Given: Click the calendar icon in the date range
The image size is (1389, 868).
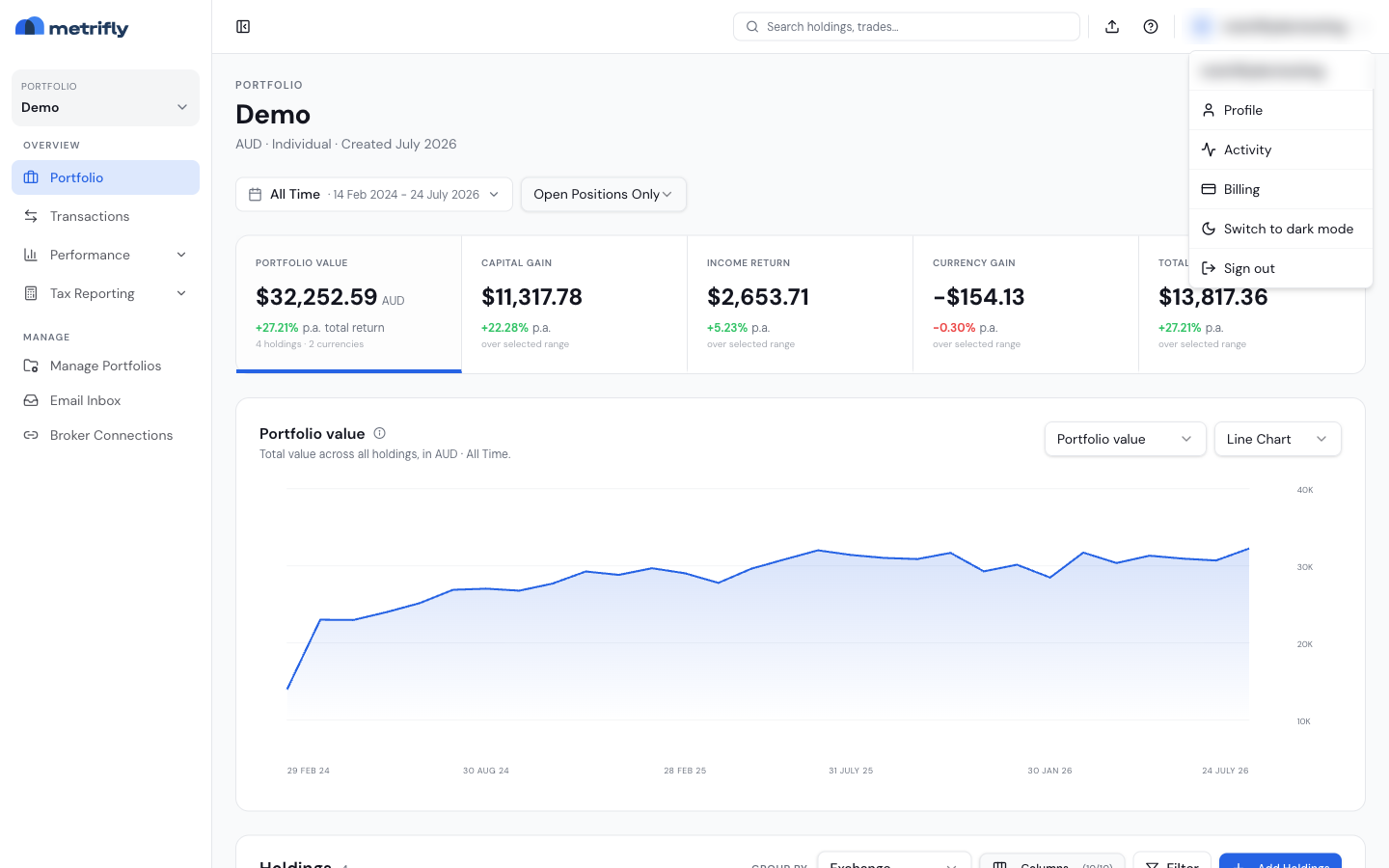Looking at the screenshot, I should click(256, 195).
